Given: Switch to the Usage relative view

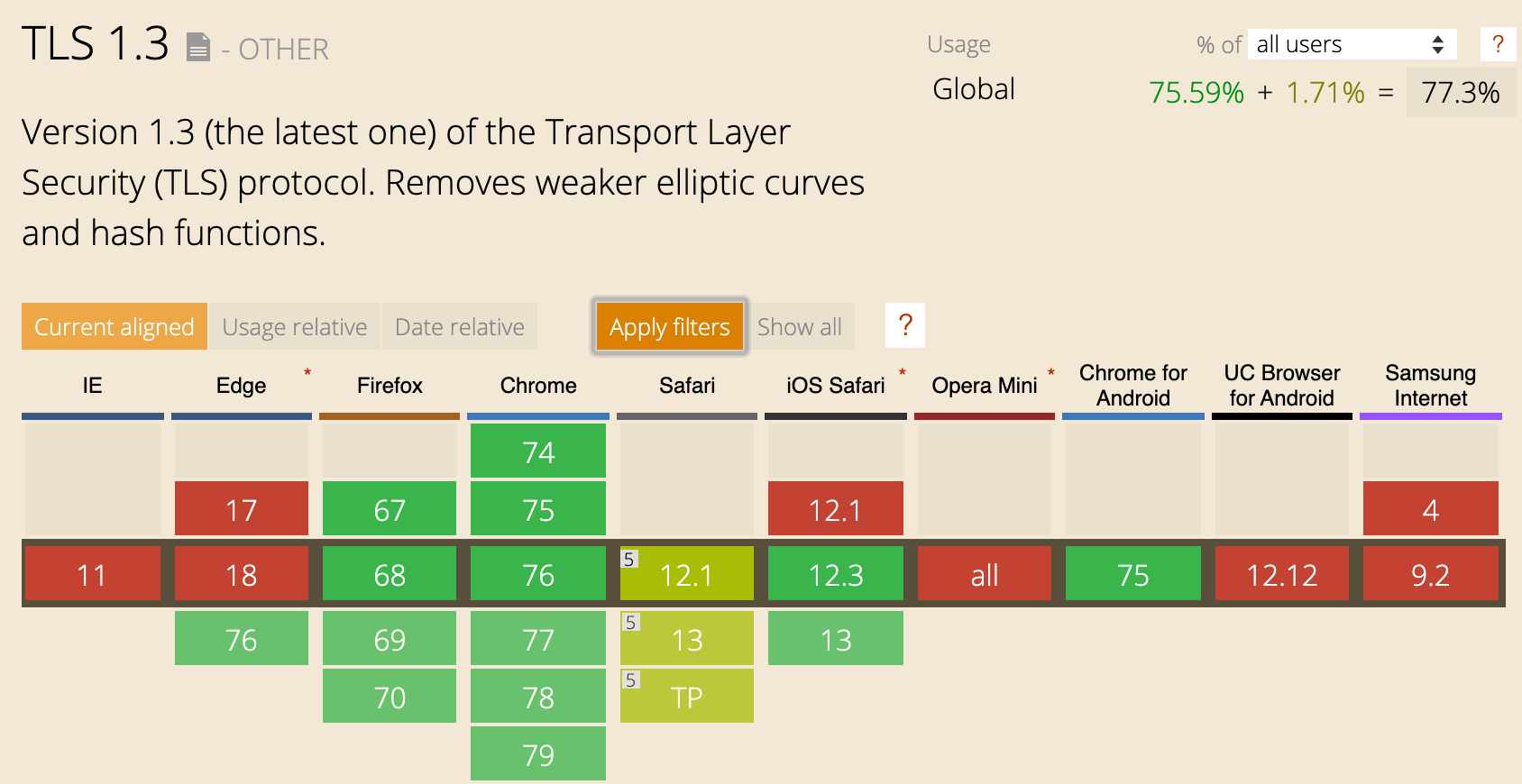Looking at the screenshot, I should (x=295, y=326).
